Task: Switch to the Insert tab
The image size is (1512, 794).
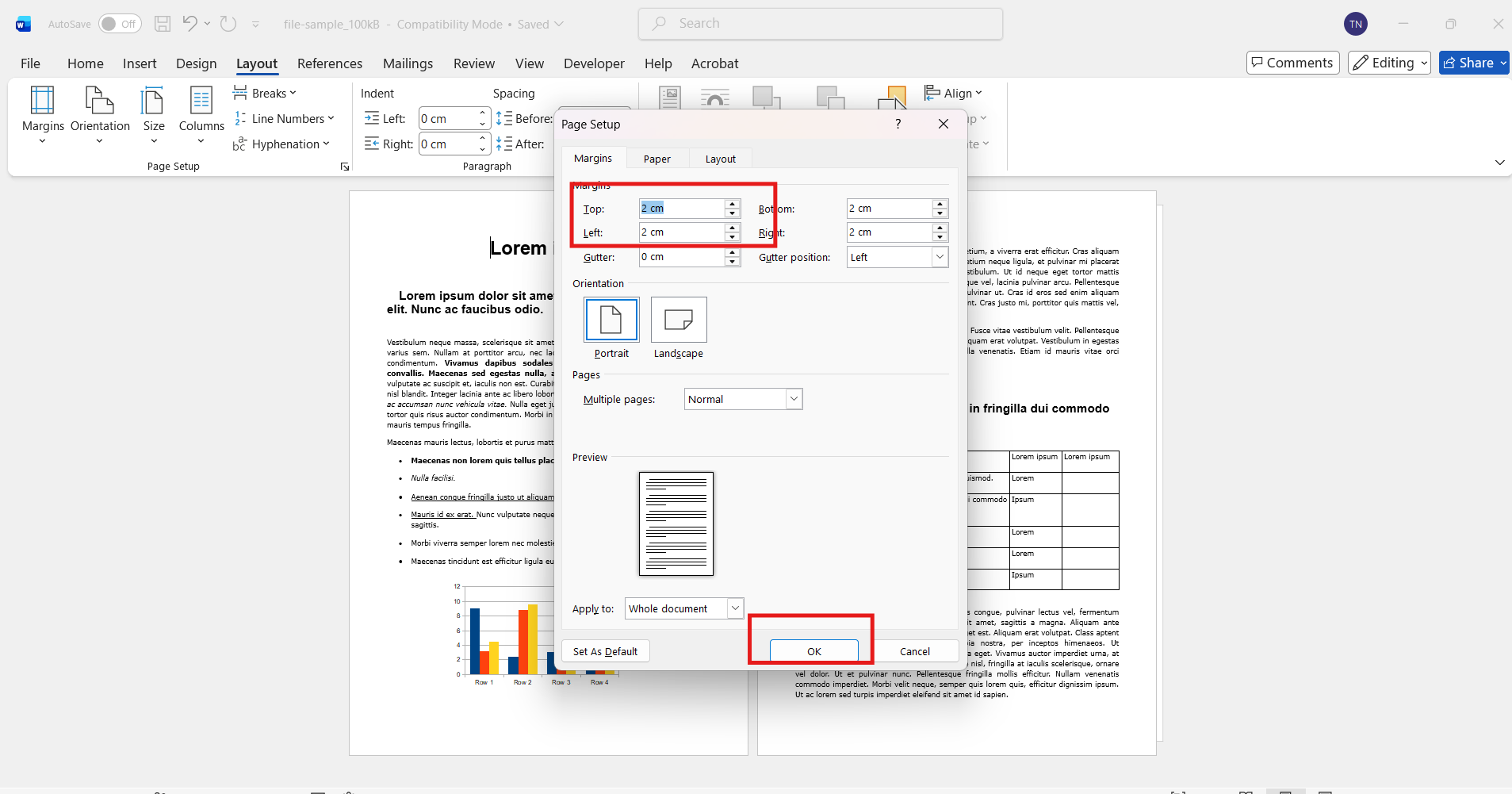Action: [x=140, y=63]
